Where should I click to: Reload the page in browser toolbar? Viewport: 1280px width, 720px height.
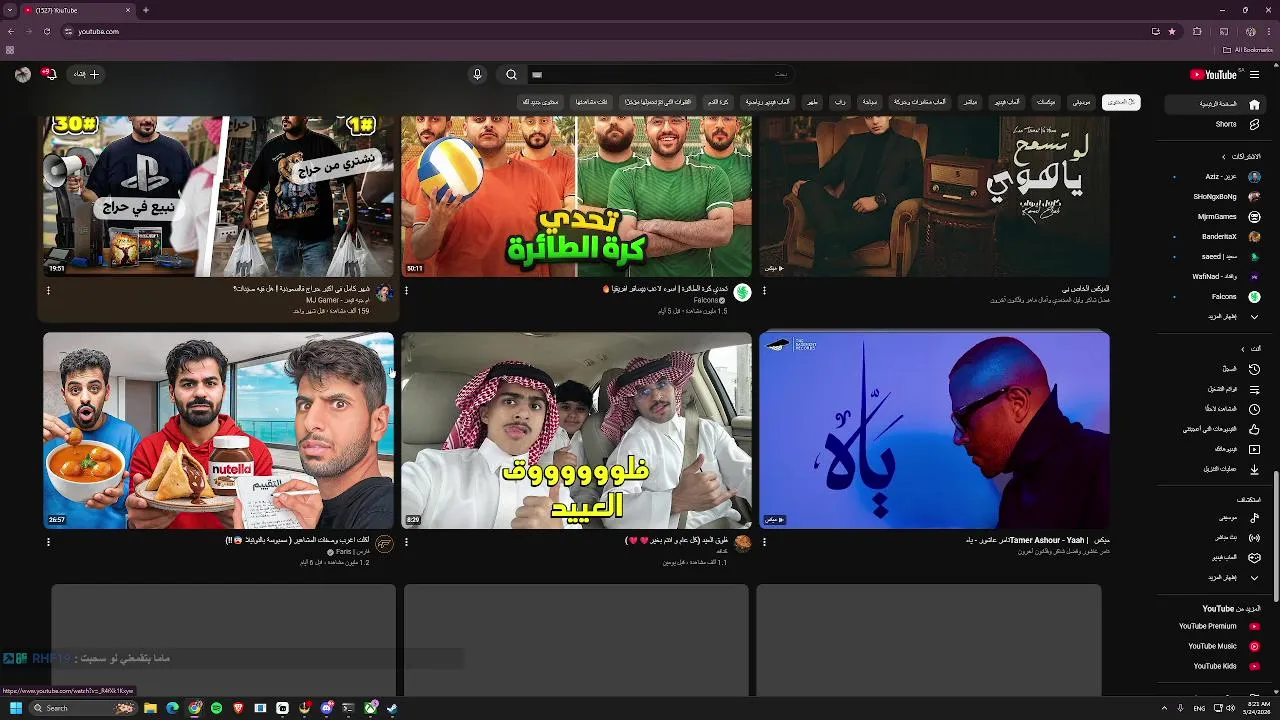46,31
